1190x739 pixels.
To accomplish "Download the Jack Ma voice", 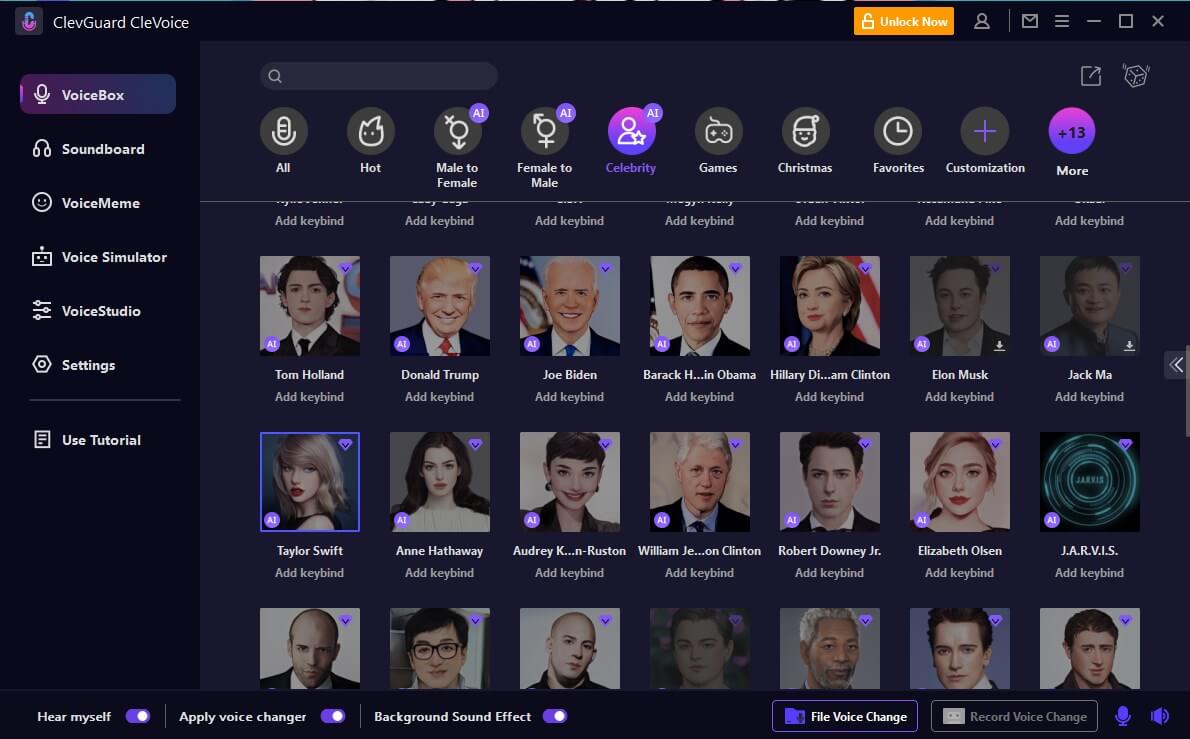I will coord(1129,346).
